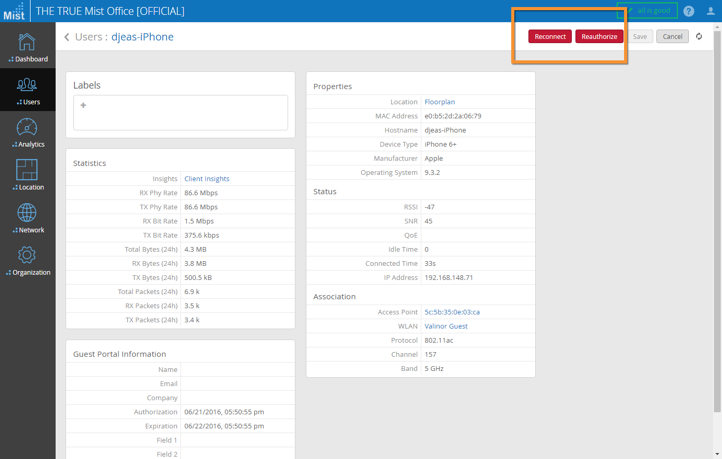Select the Users sidebar icon
Viewport: 722px width, 459px height.
click(x=27, y=89)
